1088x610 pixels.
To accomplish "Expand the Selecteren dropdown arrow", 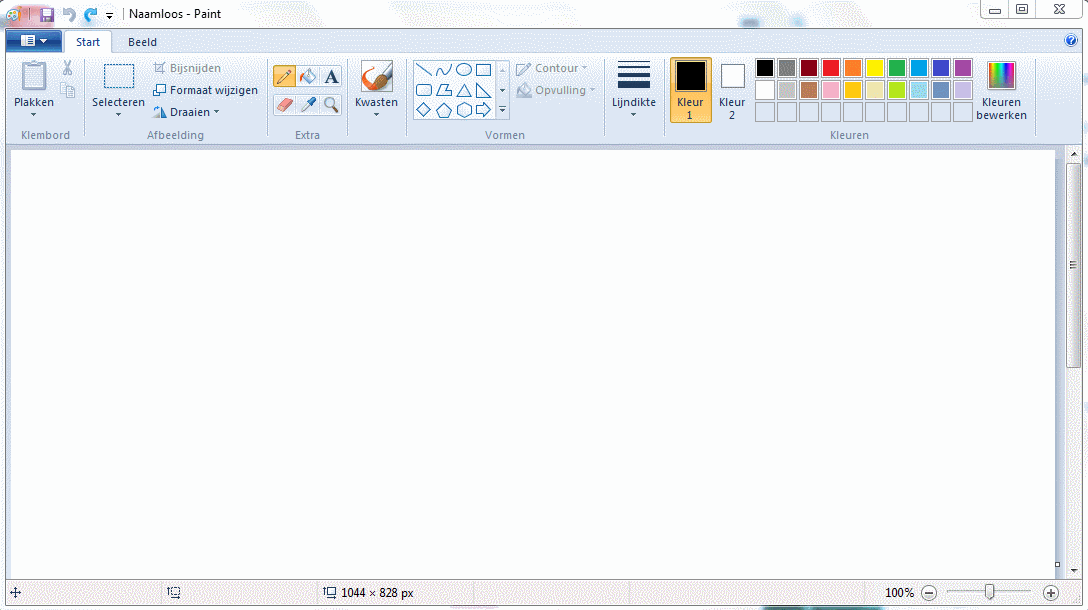I will click(118, 114).
